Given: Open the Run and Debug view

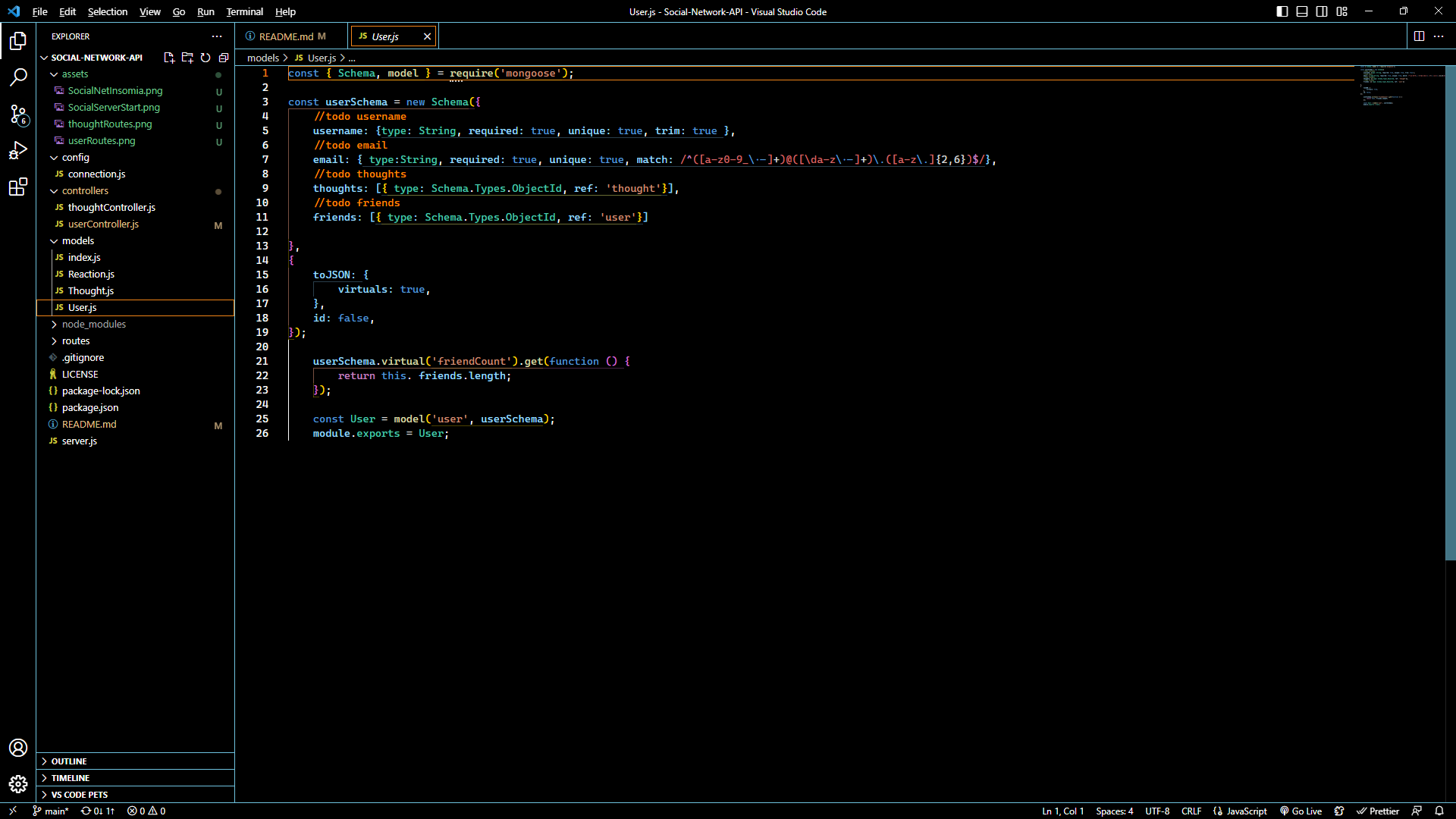Looking at the screenshot, I should coord(18,150).
